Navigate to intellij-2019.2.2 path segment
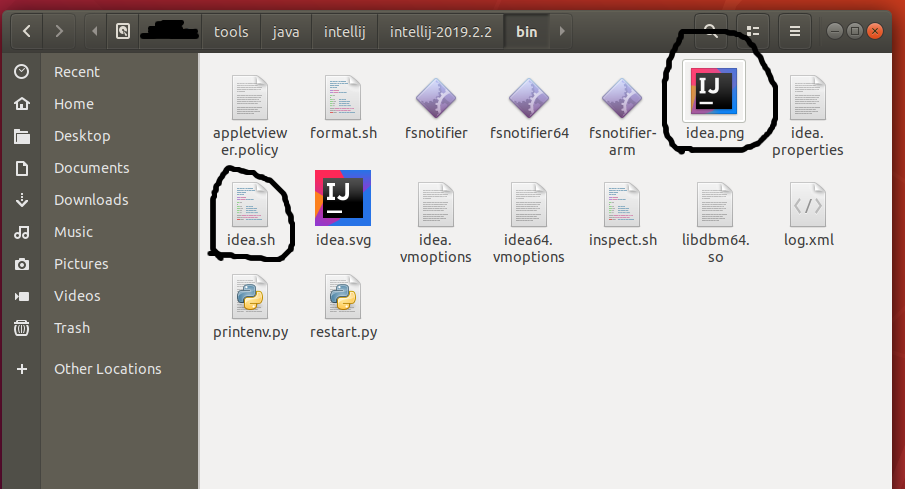The image size is (905, 489). 440,32
